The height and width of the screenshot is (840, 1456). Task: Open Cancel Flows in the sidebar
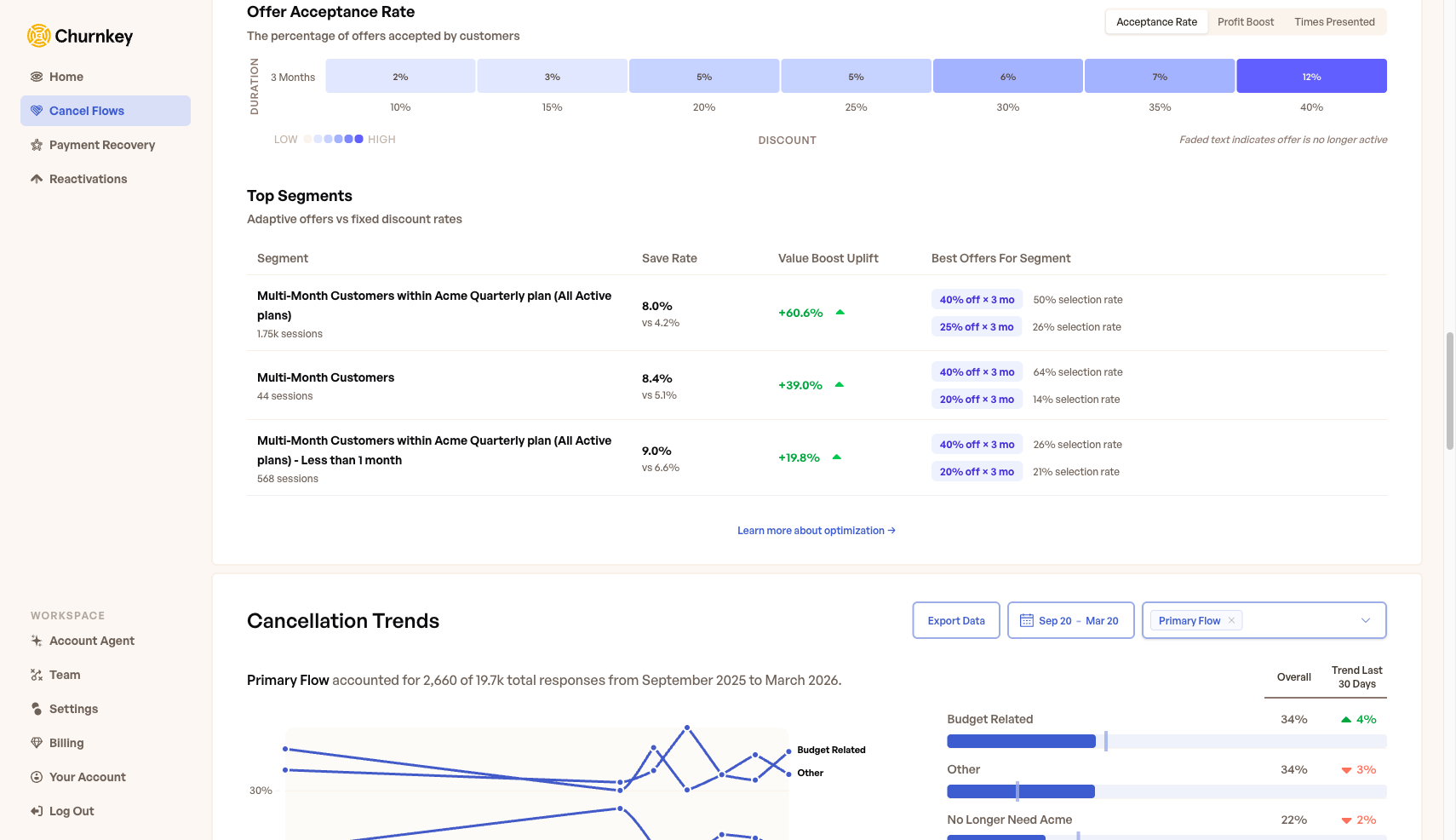point(87,111)
